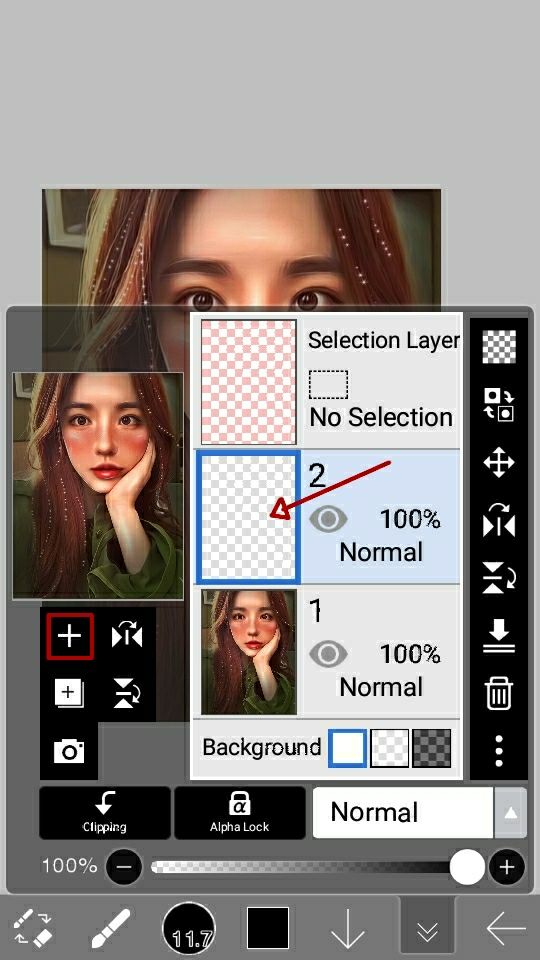Image resolution: width=540 pixels, height=960 pixels.
Task: Delete layer using trash icon
Action: coord(499,694)
